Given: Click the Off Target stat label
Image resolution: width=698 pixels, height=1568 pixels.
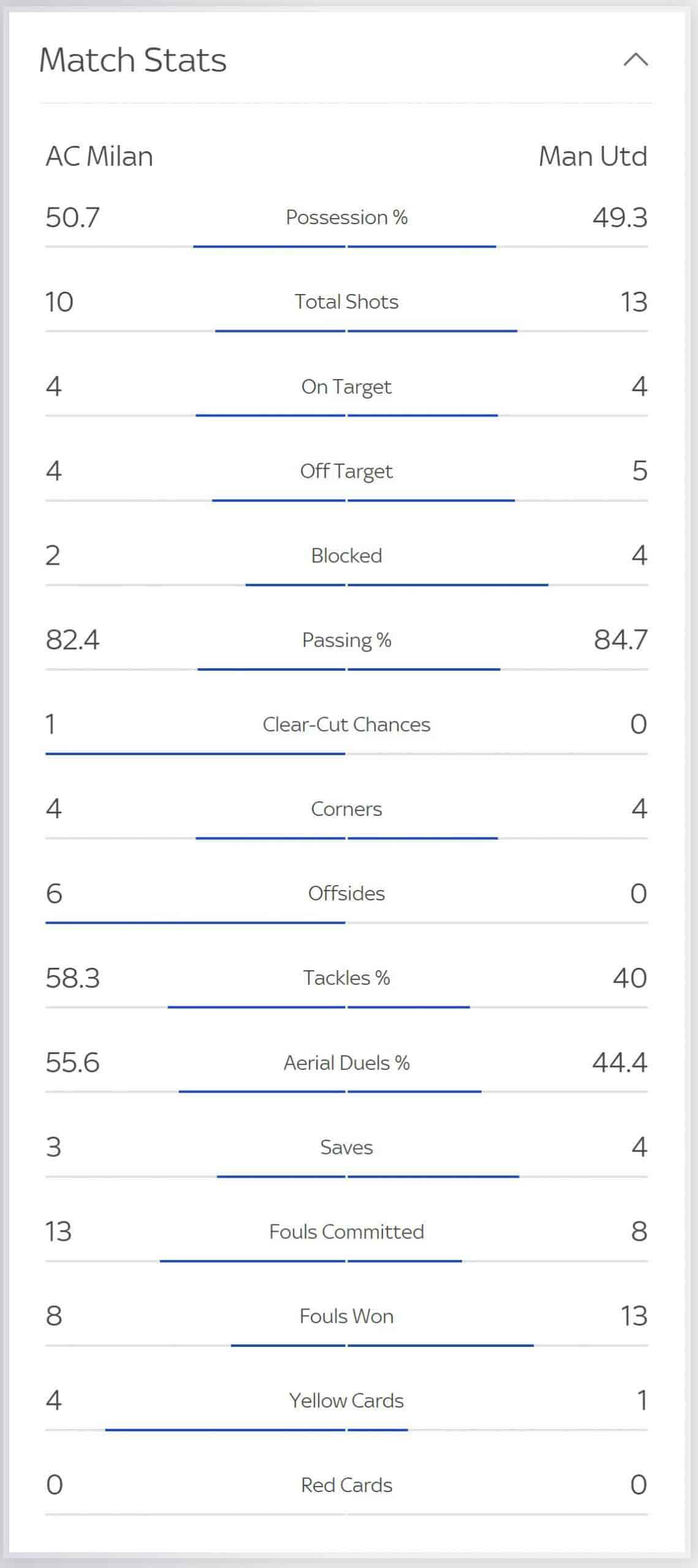Looking at the screenshot, I should (x=346, y=471).
